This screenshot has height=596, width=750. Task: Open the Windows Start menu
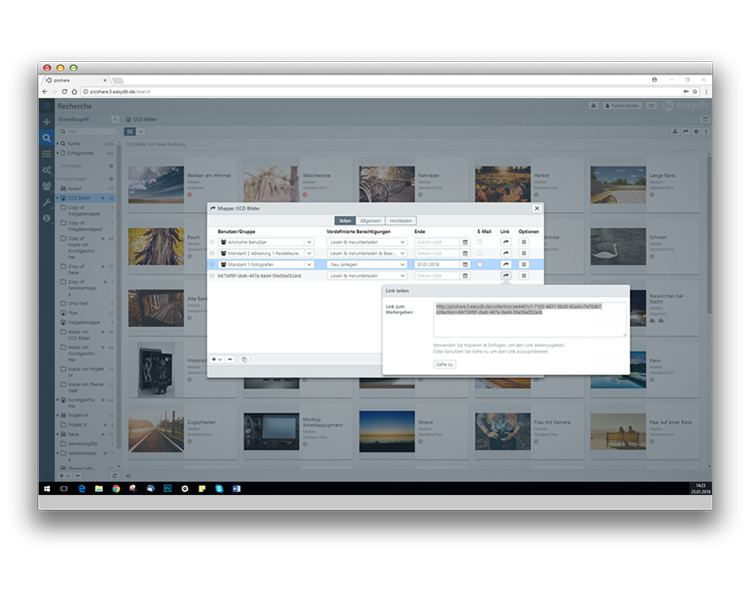pyautogui.click(x=47, y=489)
